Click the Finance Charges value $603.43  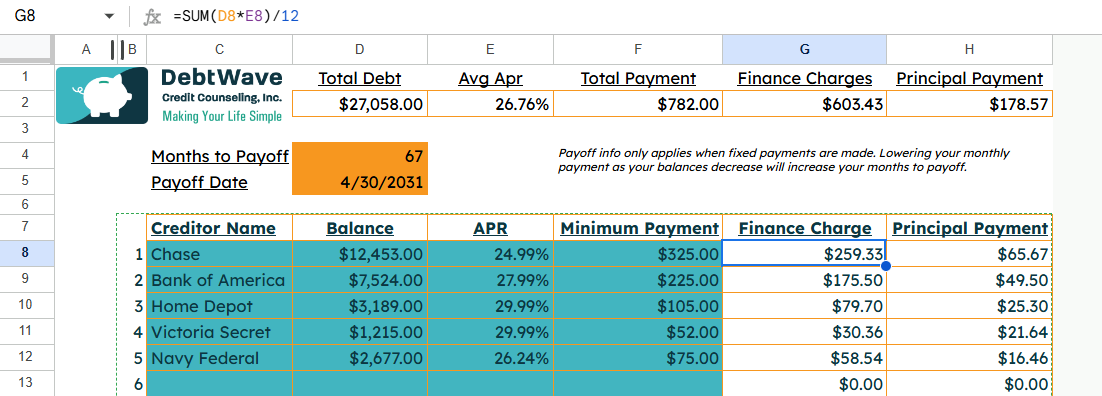(804, 104)
